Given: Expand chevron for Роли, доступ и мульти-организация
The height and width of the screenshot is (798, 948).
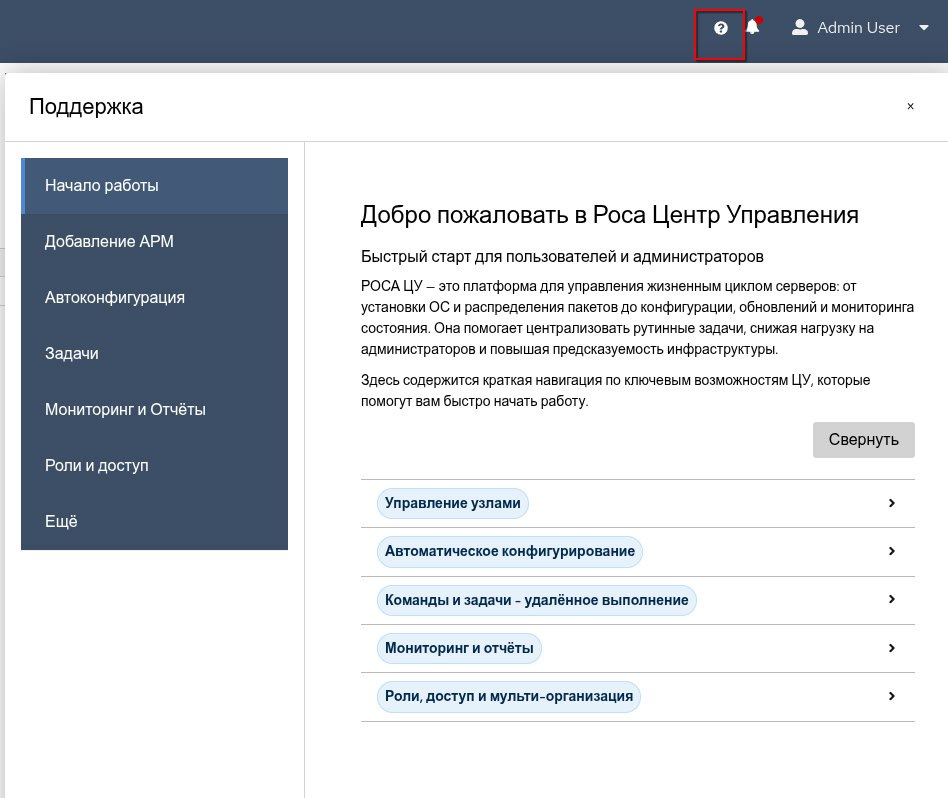Looking at the screenshot, I should coord(891,696).
